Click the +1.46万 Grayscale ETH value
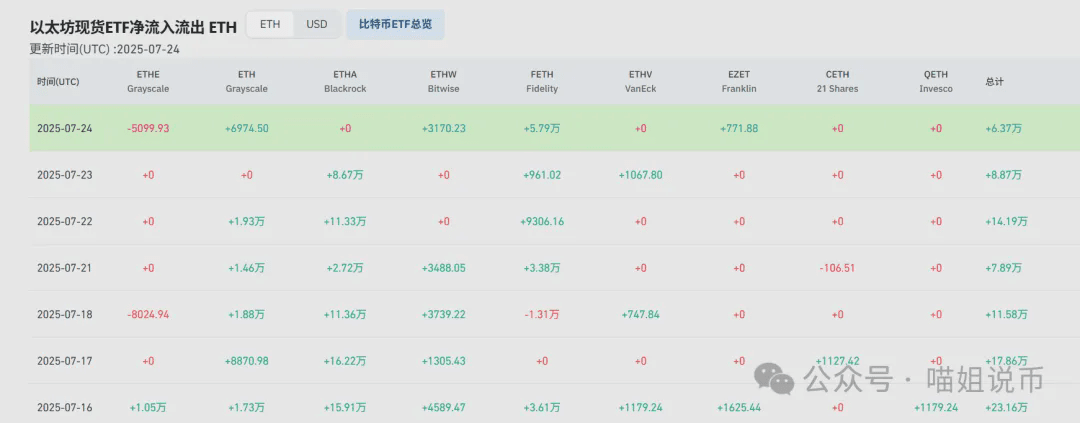This screenshot has height=423, width=1080. [247, 268]
